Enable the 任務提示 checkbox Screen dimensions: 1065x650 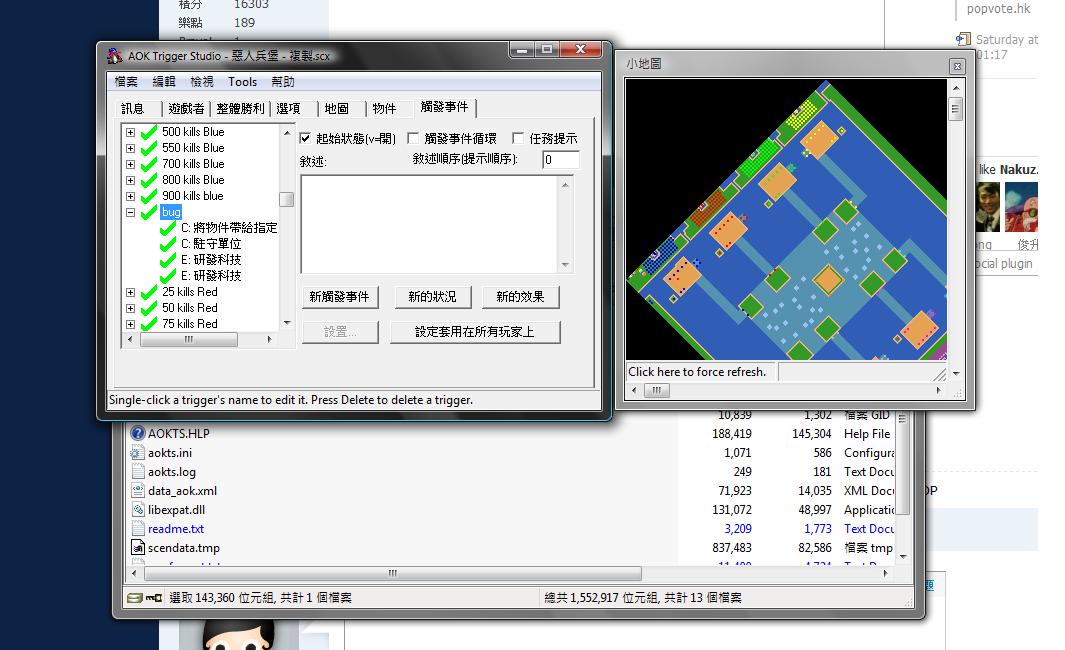(518, 139)
